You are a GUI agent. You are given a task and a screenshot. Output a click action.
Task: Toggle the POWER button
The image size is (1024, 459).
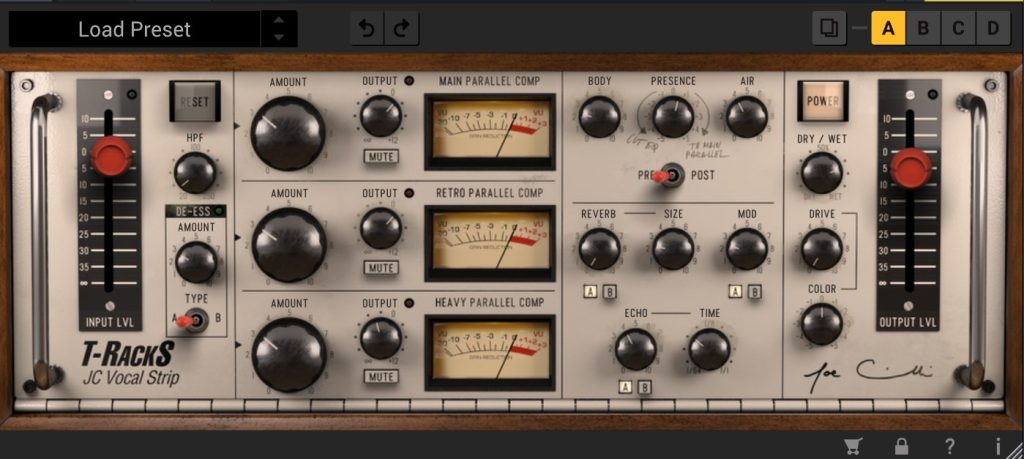pos(822,101)
